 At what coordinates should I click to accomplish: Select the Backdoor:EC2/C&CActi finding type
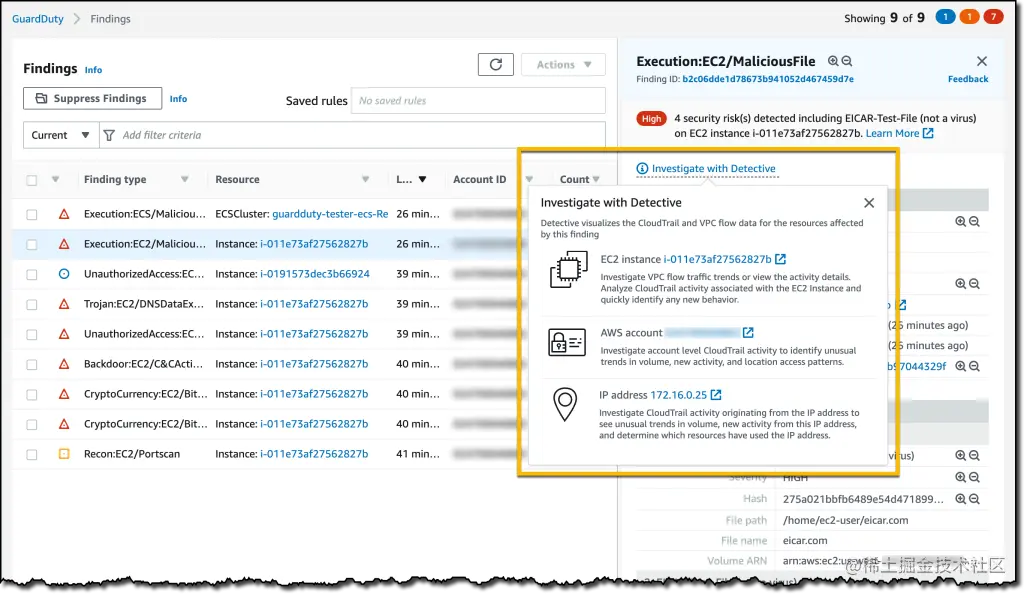pyautogui.click(x=143, y=364)
